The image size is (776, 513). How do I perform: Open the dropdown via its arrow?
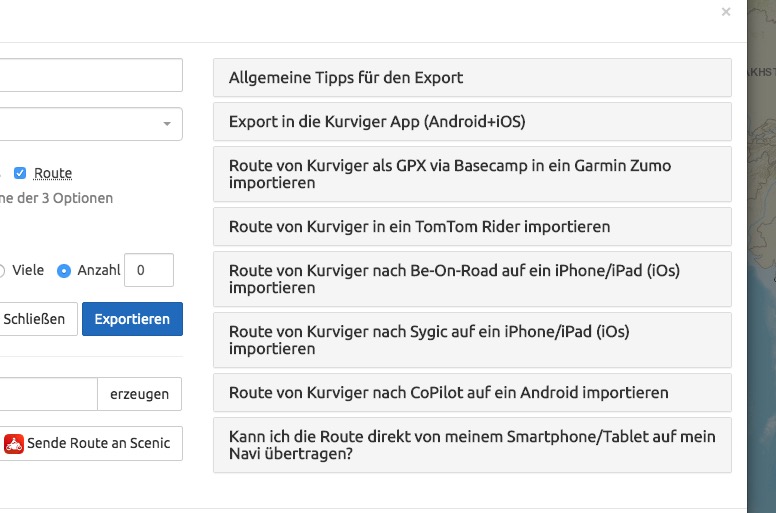(x=166, y=124)
